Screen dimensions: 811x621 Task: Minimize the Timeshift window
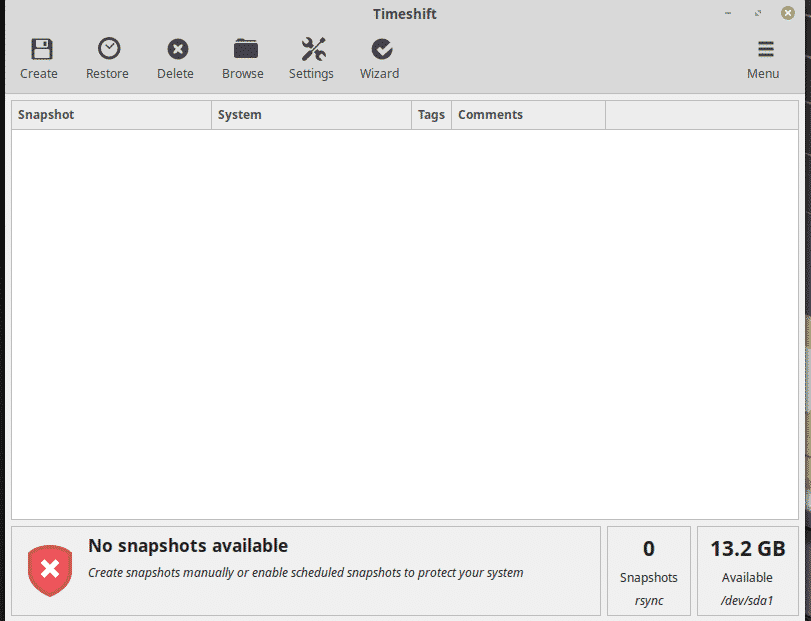pos(730,13)
